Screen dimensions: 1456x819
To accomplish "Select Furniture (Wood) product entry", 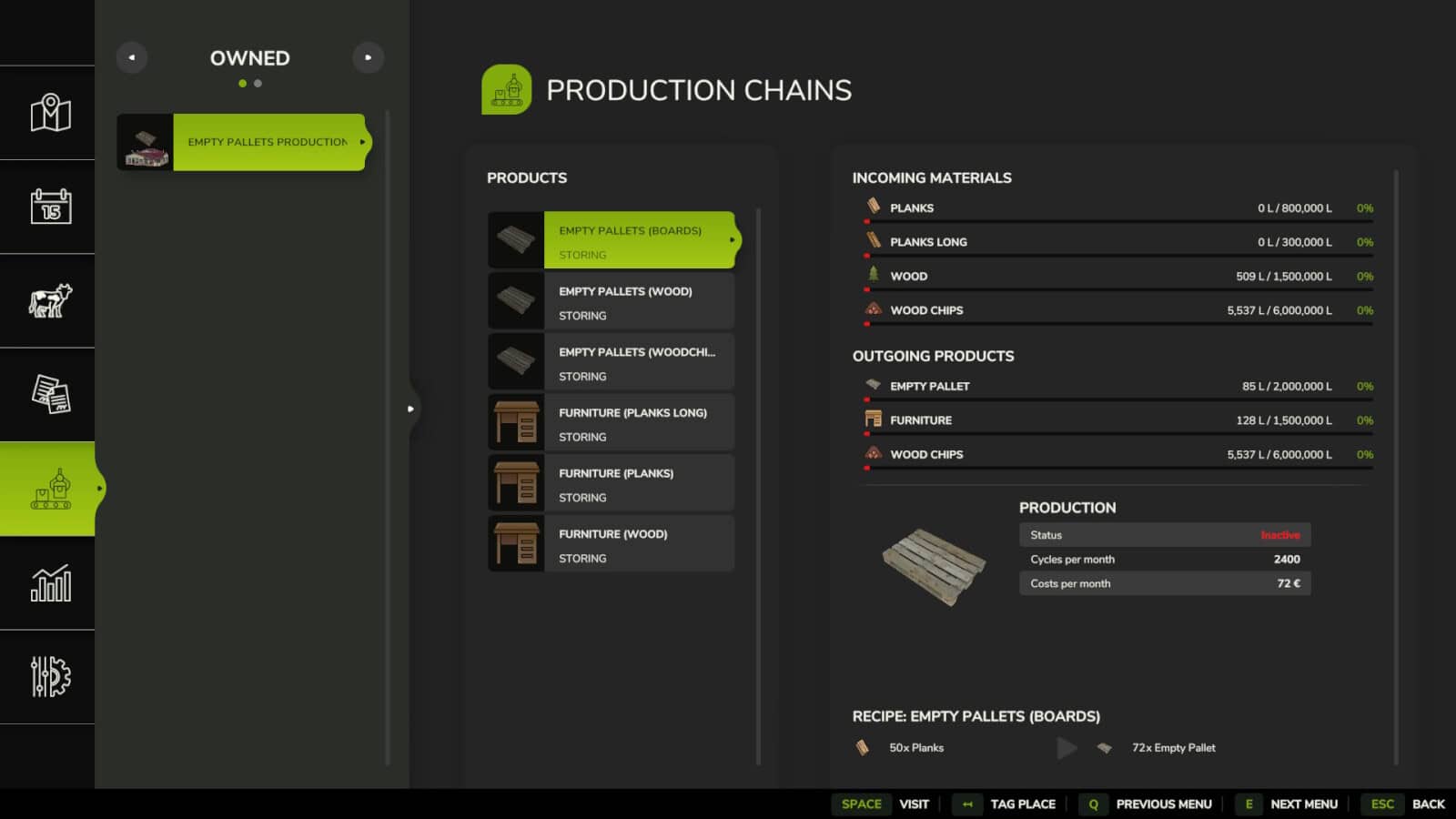I will click(x=638, y=544).
